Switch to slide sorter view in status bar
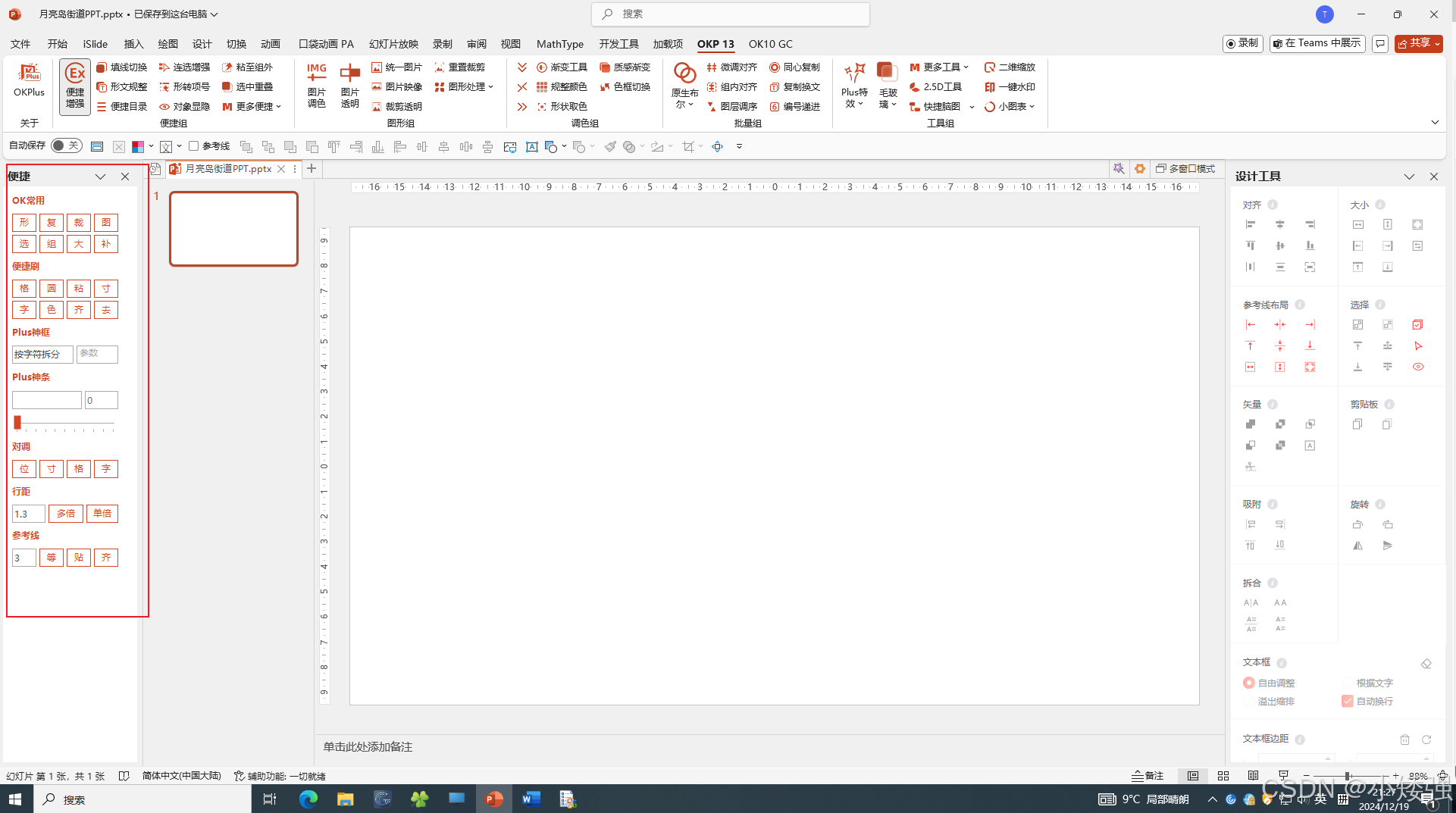The image size is (1456, 813). (1223, 776)
